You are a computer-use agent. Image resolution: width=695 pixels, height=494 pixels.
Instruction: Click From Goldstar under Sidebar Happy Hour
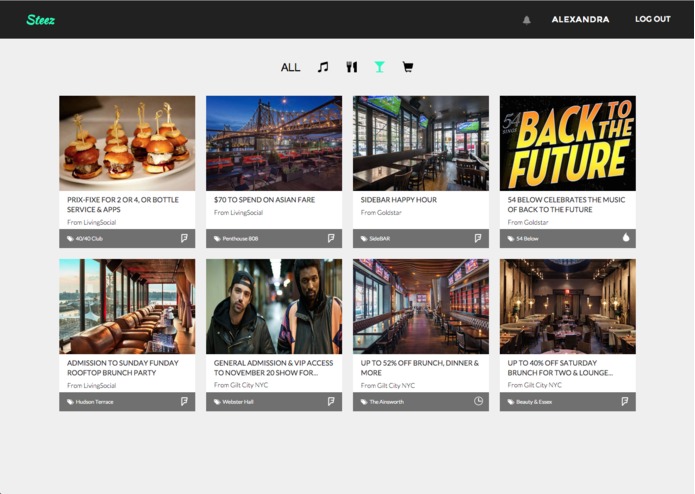[x=381, y=213]
